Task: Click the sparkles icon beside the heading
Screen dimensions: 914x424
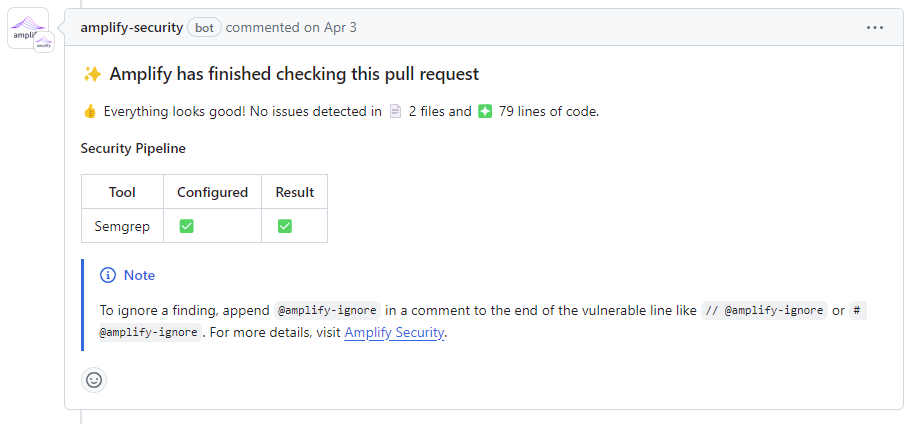Action: click(92, 74)
